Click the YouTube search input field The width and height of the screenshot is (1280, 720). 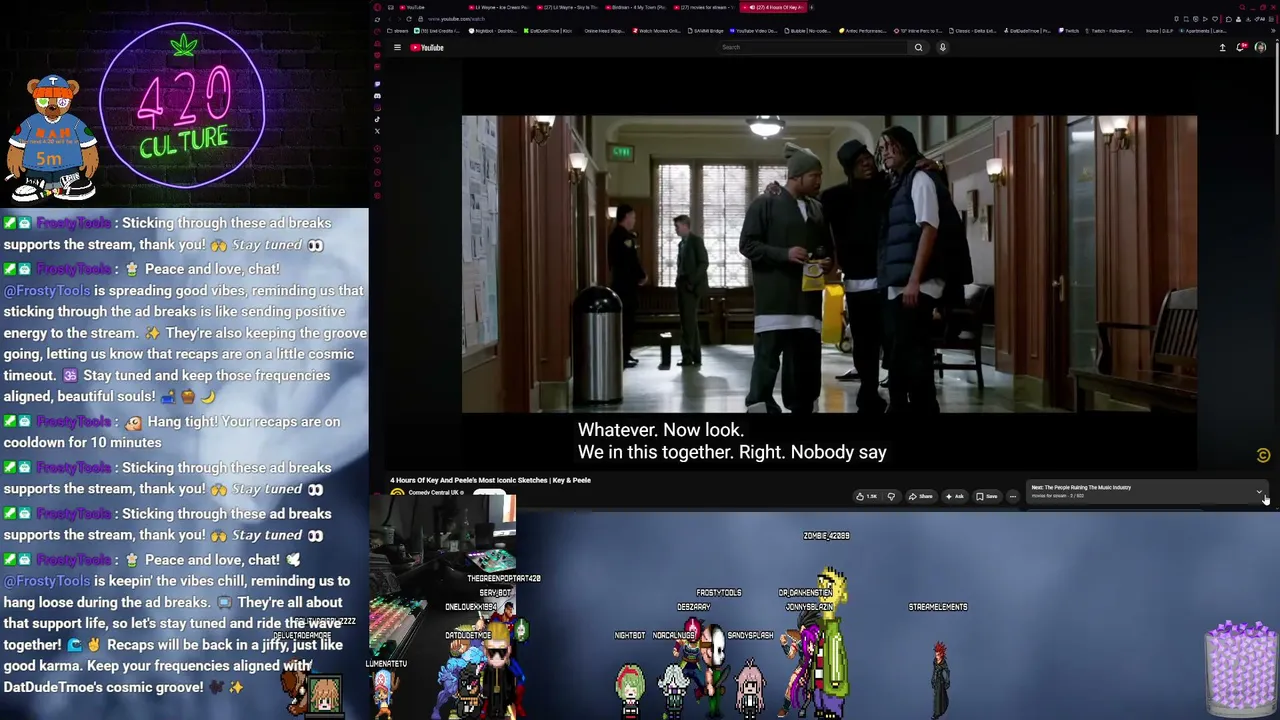coord(814,47)
